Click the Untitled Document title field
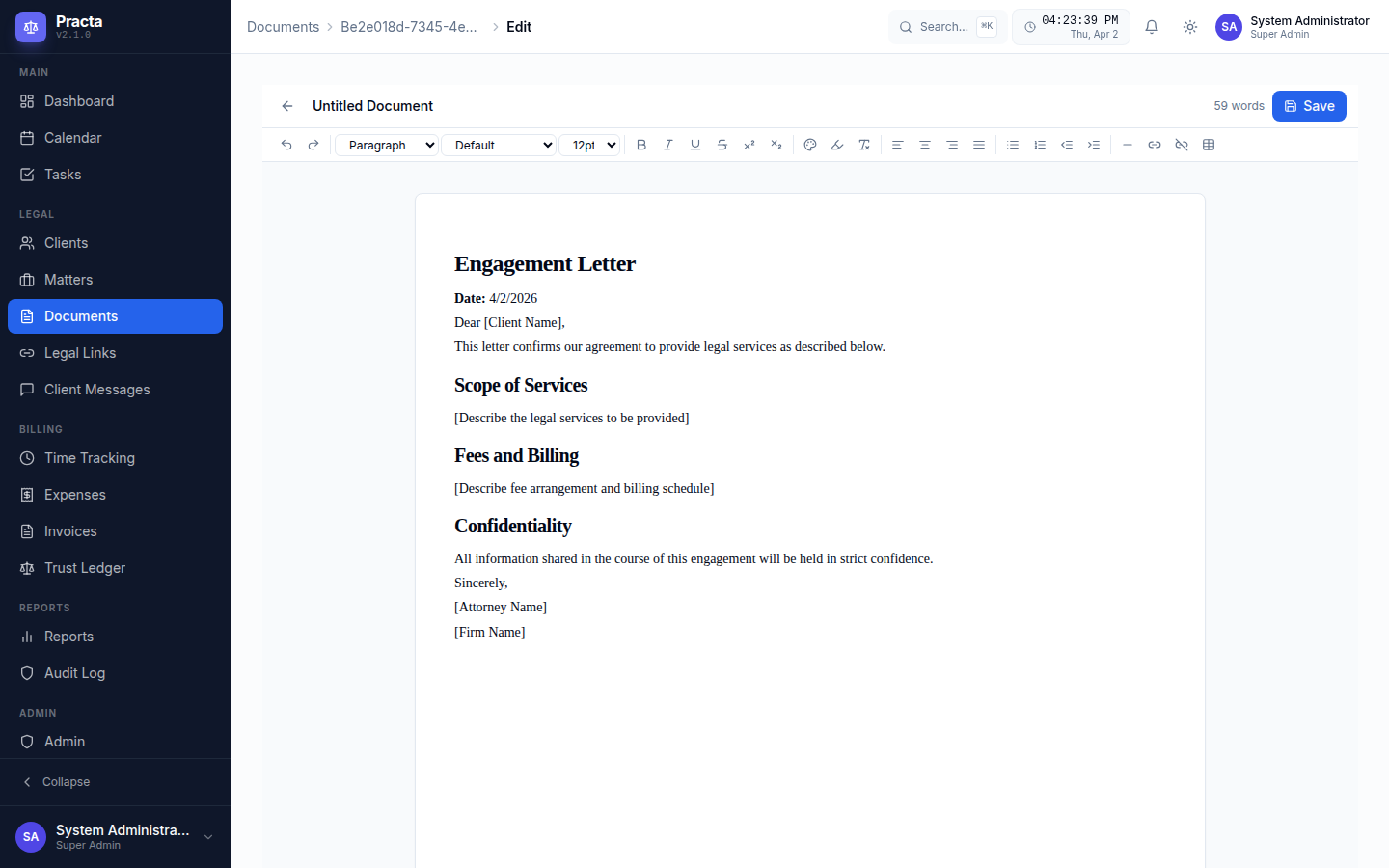The width and height of the screenshot is (1389, 868). (373, 106)
